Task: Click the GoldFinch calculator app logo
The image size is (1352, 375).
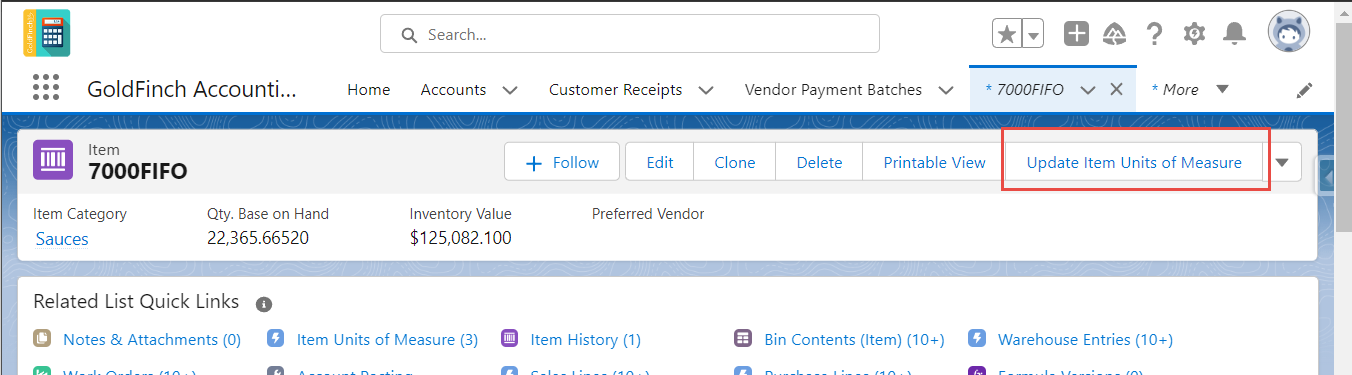Action: pos(47,33)
